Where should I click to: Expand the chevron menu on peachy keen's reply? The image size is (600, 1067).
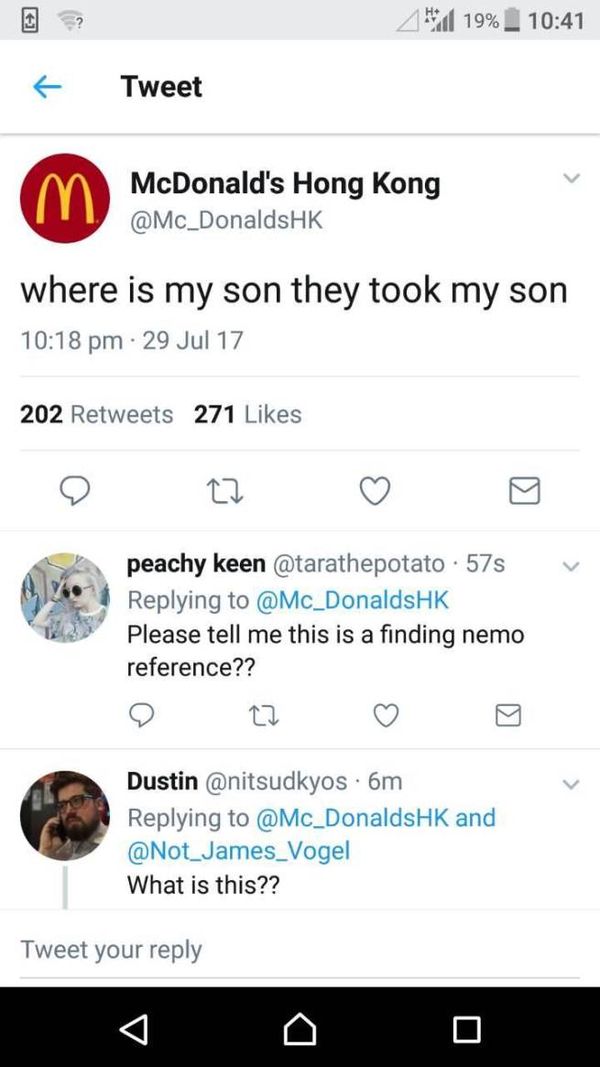click(x=571, y=566)
